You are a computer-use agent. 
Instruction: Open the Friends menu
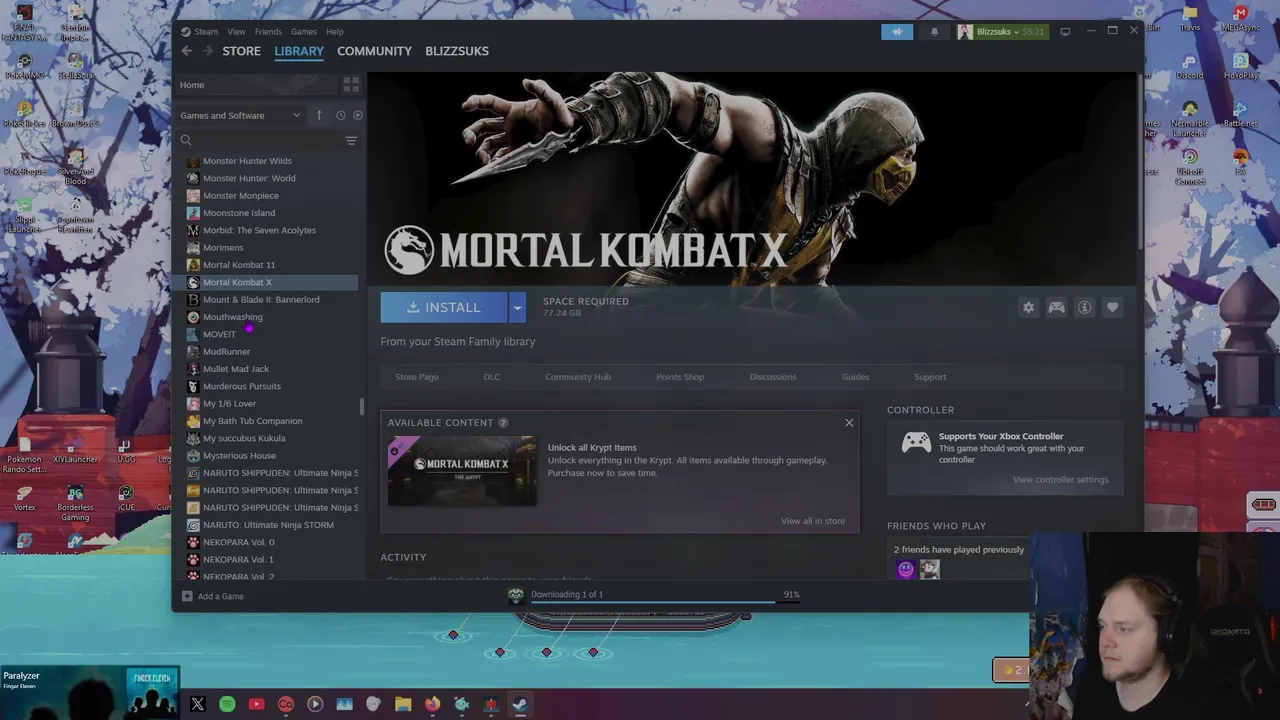tap(268, 32)
